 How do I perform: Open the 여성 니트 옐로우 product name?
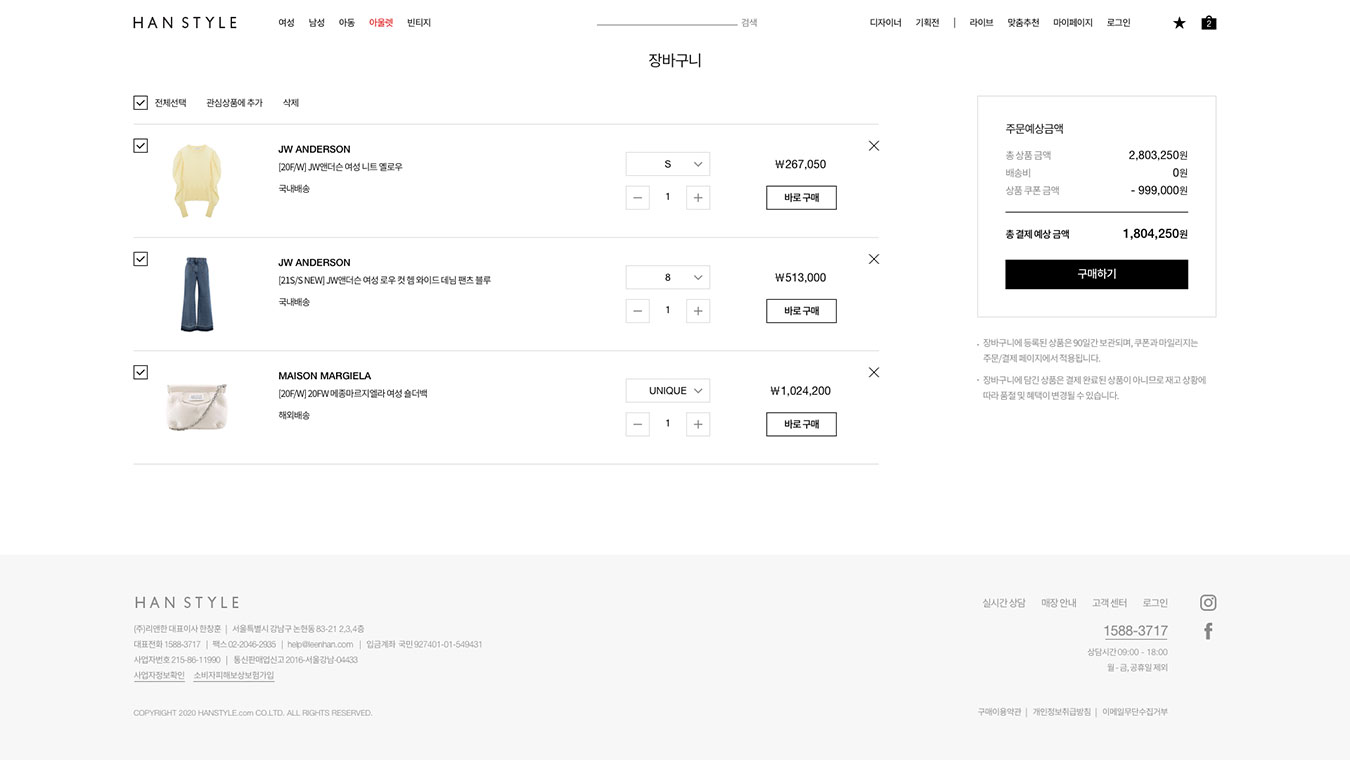tap(341, 167)
